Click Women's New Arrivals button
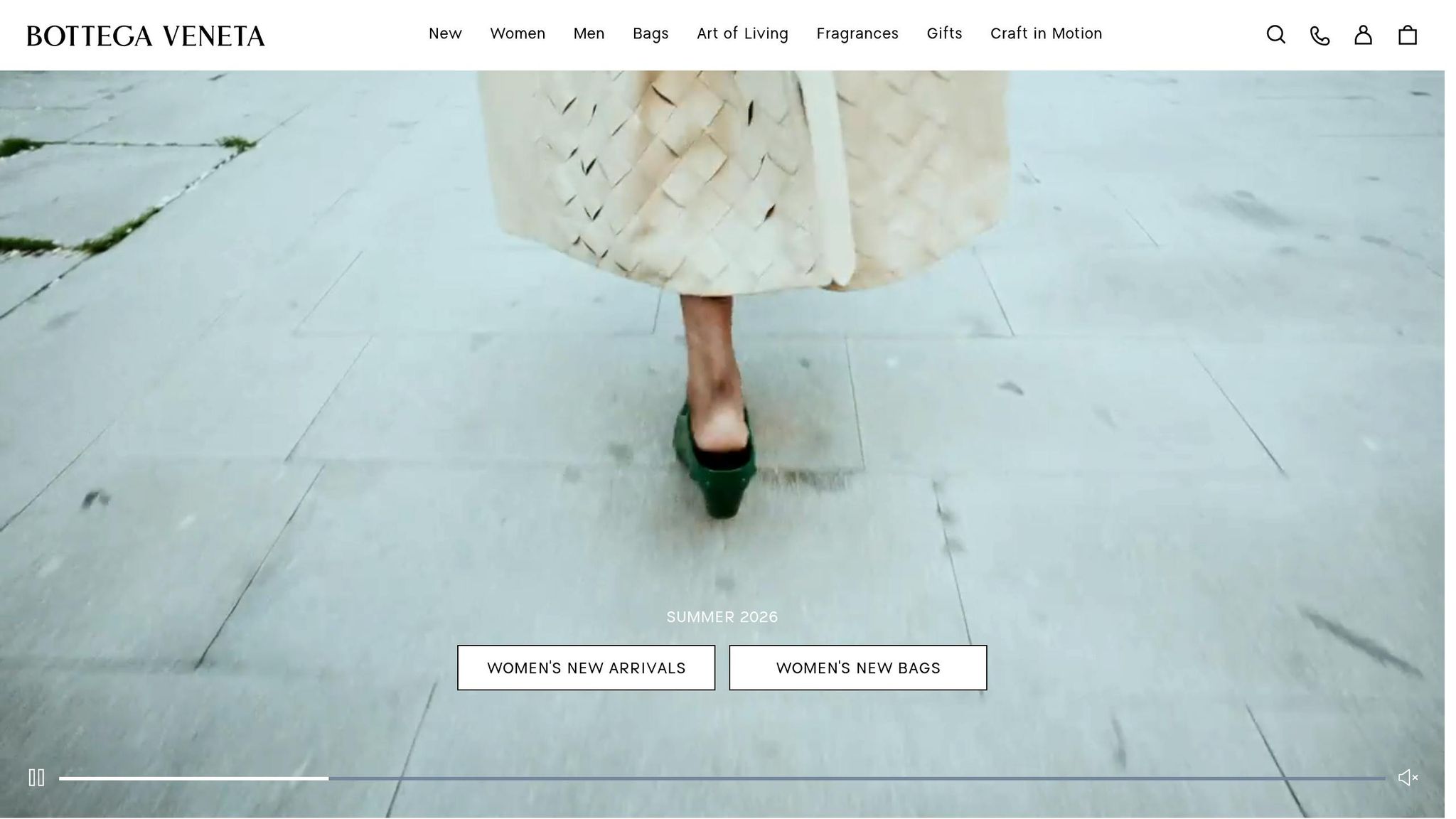 pyautogui.click(x=586, y=668)
